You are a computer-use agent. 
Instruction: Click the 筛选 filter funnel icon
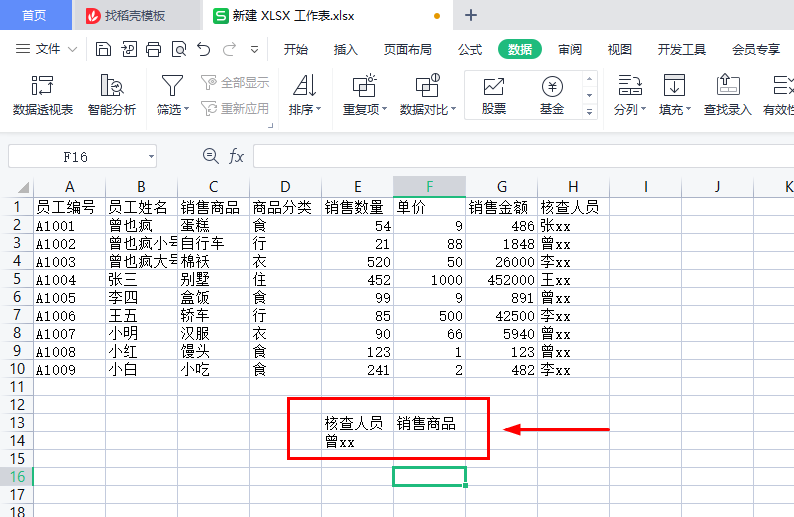[x=172, y=86]
